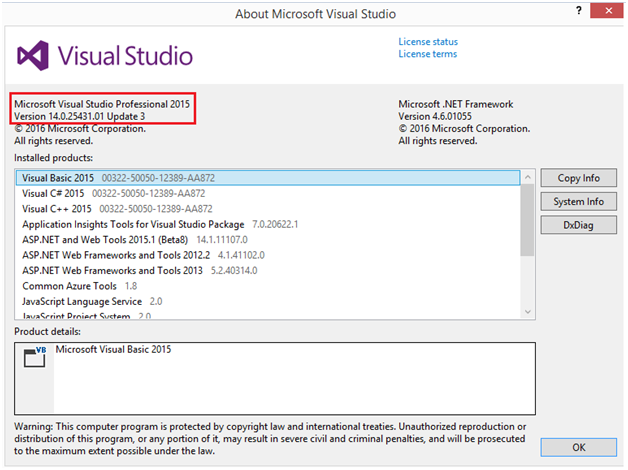Click the Microsoft .NET Framework heading text

tap(456, 104)
